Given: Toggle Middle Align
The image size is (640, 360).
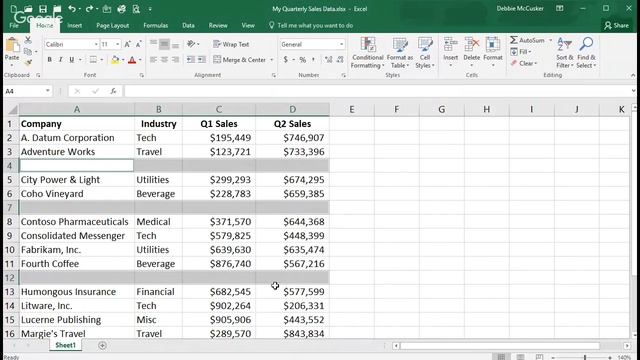Looking at the screenshot, I should [164, 44].
